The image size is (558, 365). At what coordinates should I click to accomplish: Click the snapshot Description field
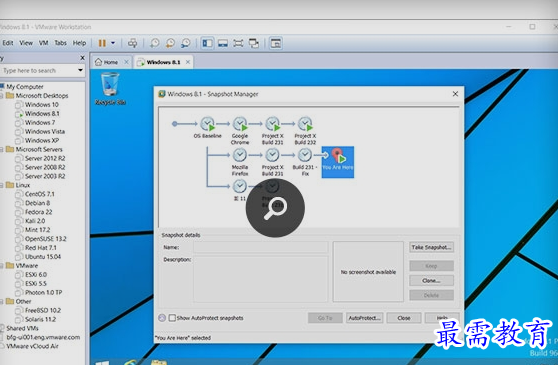click(260, 279)
